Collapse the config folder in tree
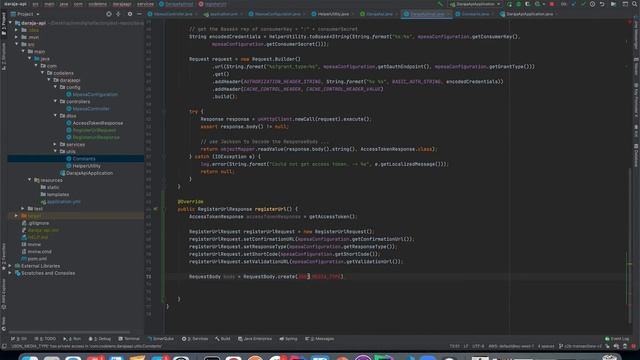Viewport: 640px width, 360px height. click(55, 87)
